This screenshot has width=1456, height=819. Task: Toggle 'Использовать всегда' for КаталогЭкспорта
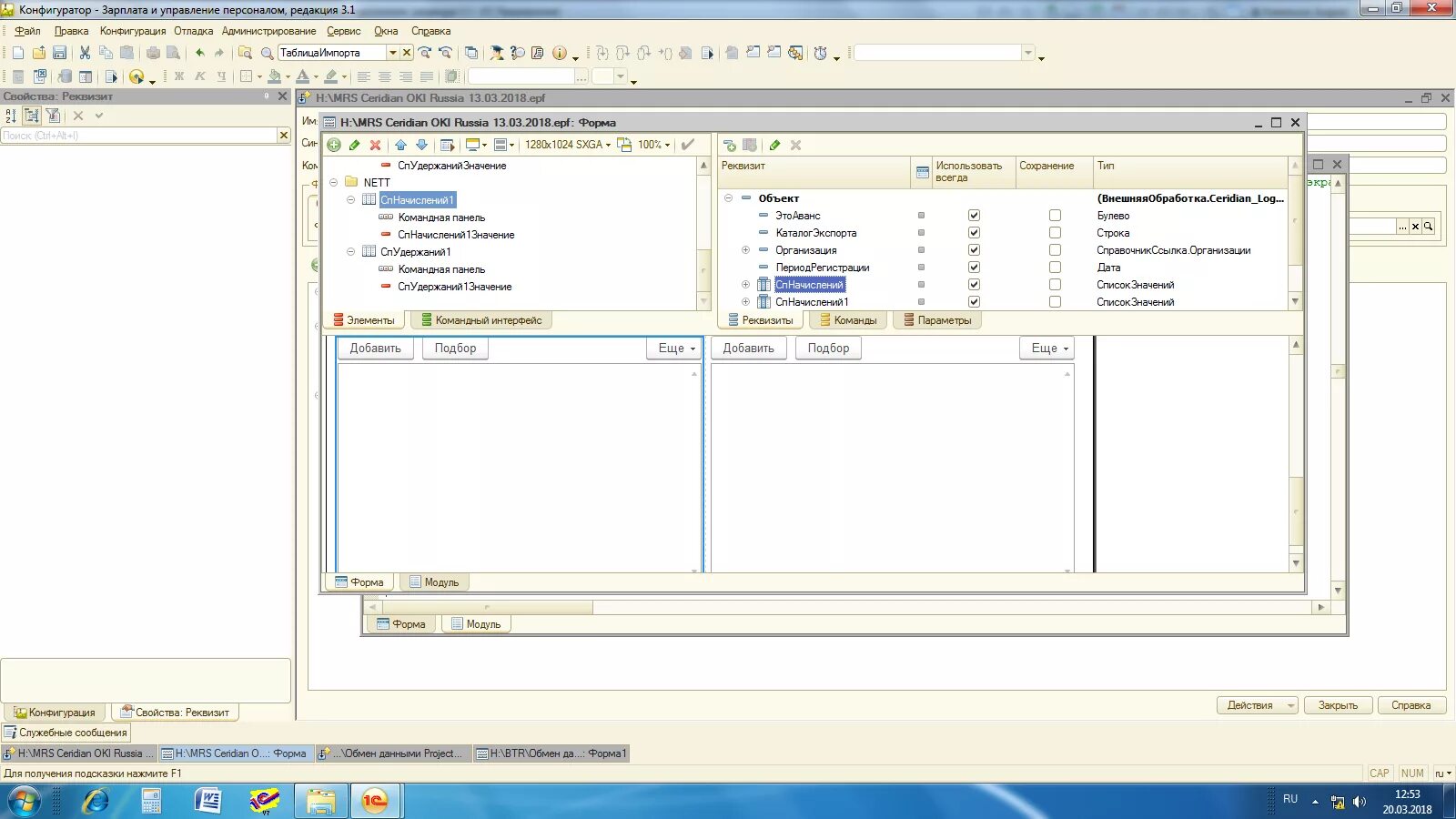tap(974, 233)
